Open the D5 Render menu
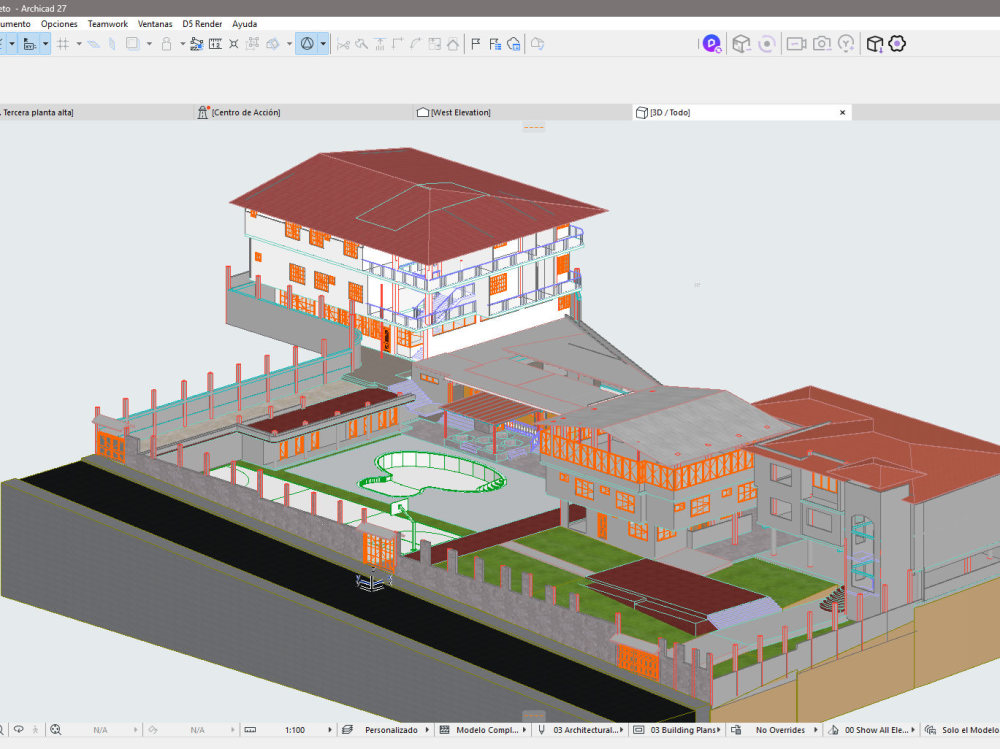1000x749 pixels. (x=202, y=24)
